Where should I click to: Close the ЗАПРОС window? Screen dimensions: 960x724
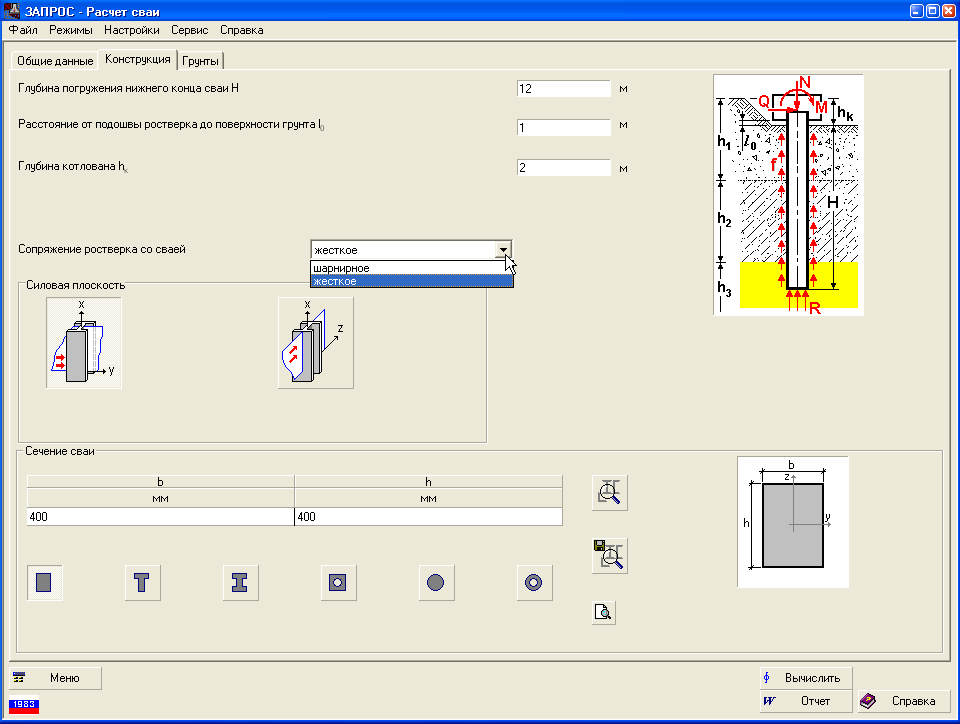click(948, 11)
